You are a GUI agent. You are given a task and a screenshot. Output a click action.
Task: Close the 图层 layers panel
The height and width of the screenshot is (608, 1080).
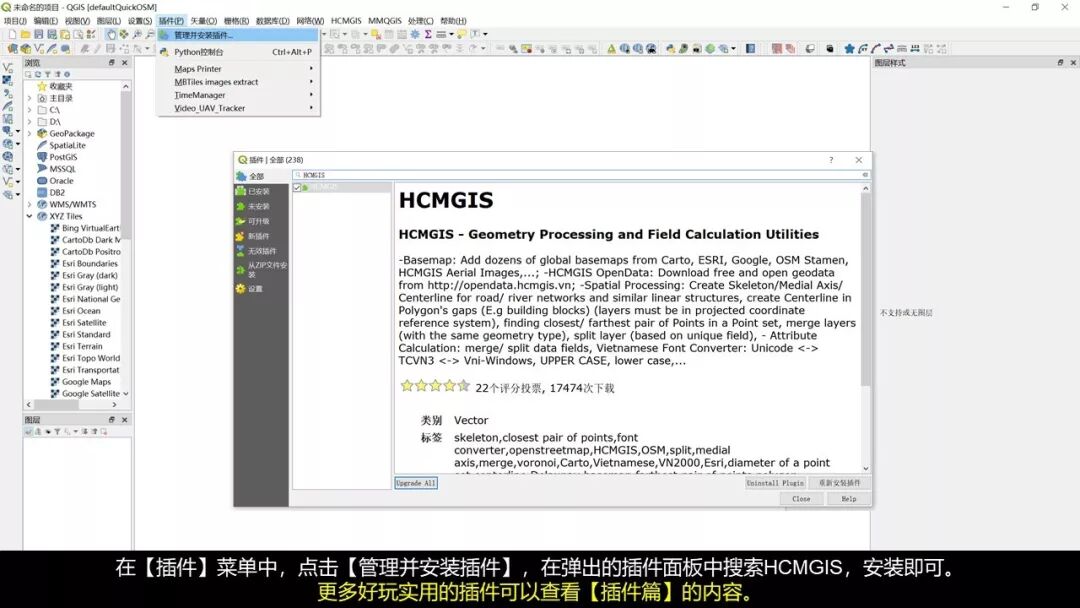coord(125,419)
